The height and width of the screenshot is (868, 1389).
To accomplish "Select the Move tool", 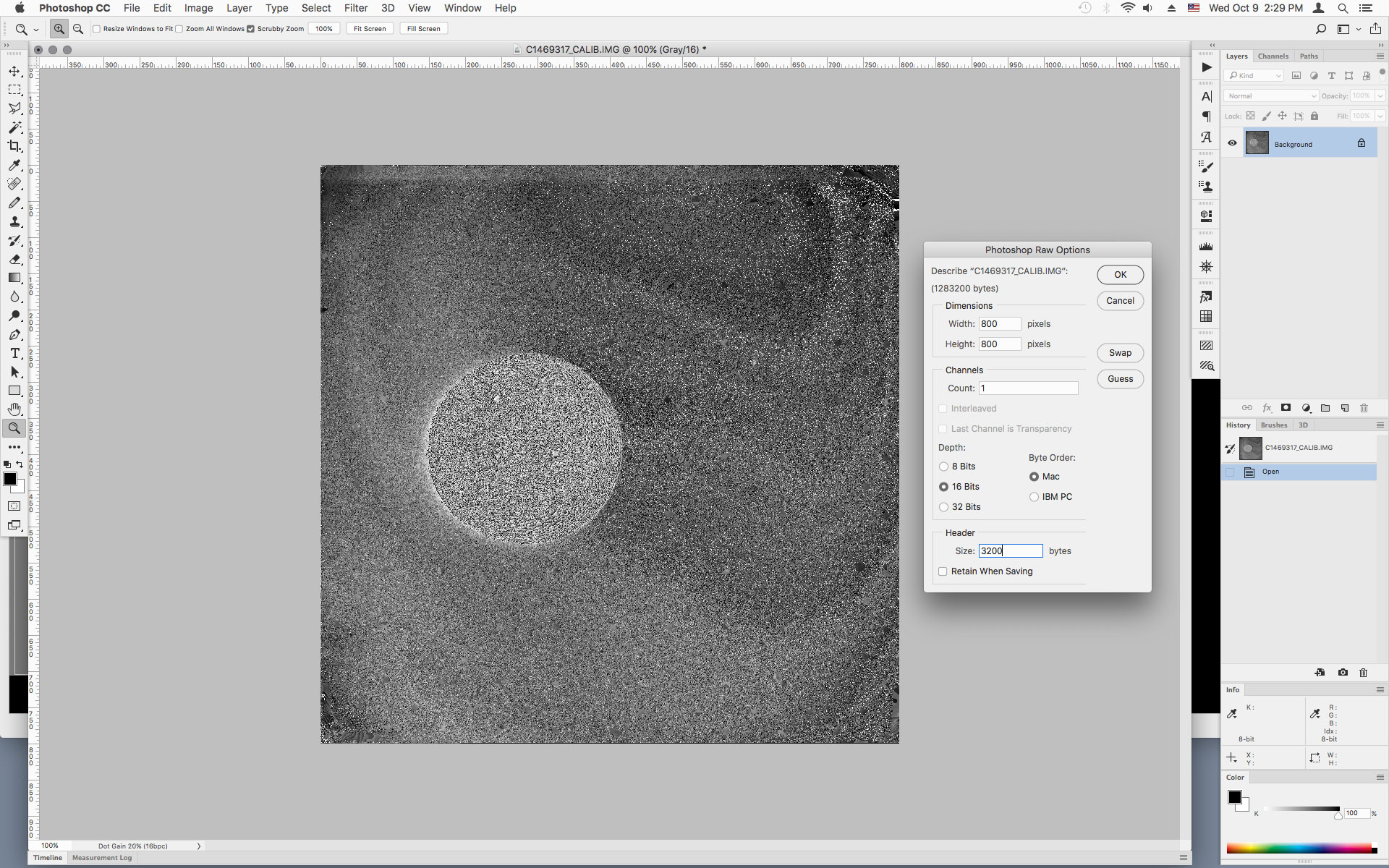I will (14, 71).
